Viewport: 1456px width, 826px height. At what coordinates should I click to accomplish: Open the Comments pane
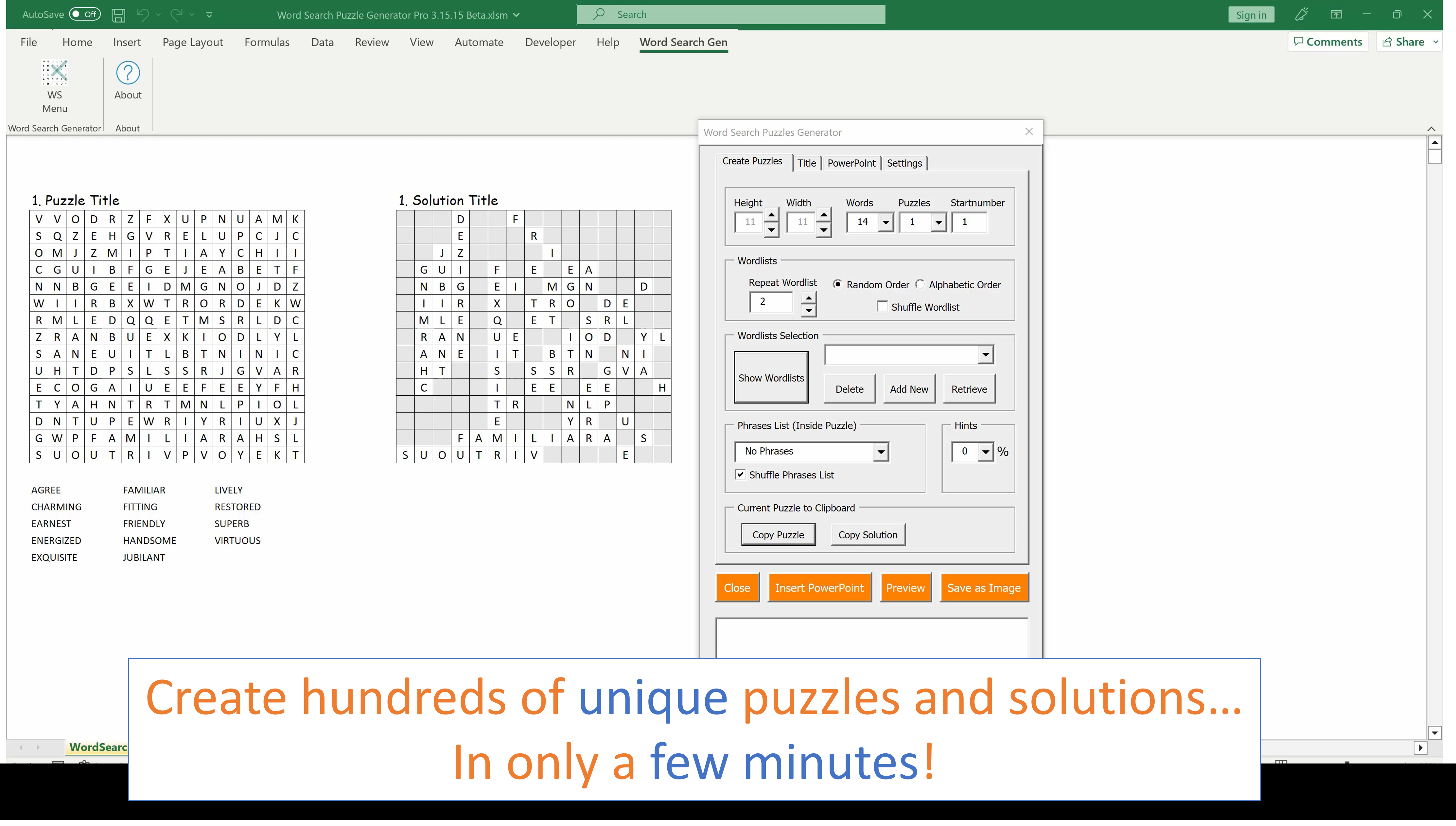tap(1328, 42)
